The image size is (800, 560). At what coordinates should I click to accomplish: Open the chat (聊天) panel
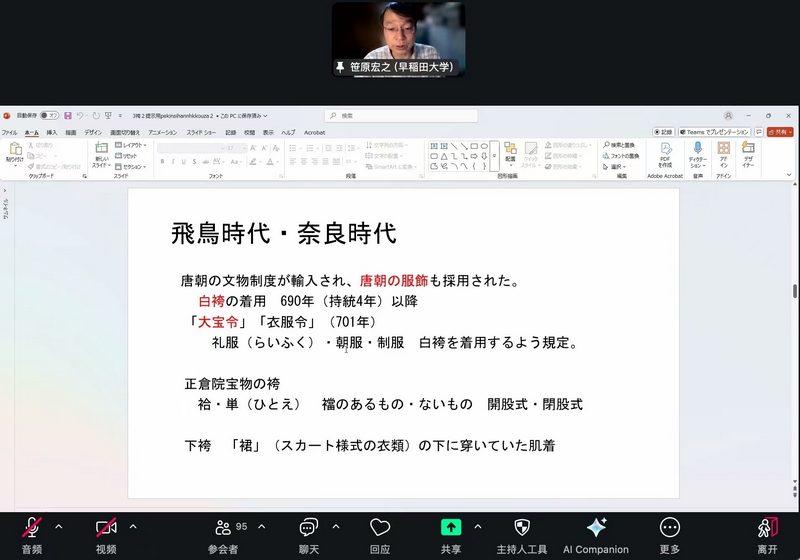point(309,530)
